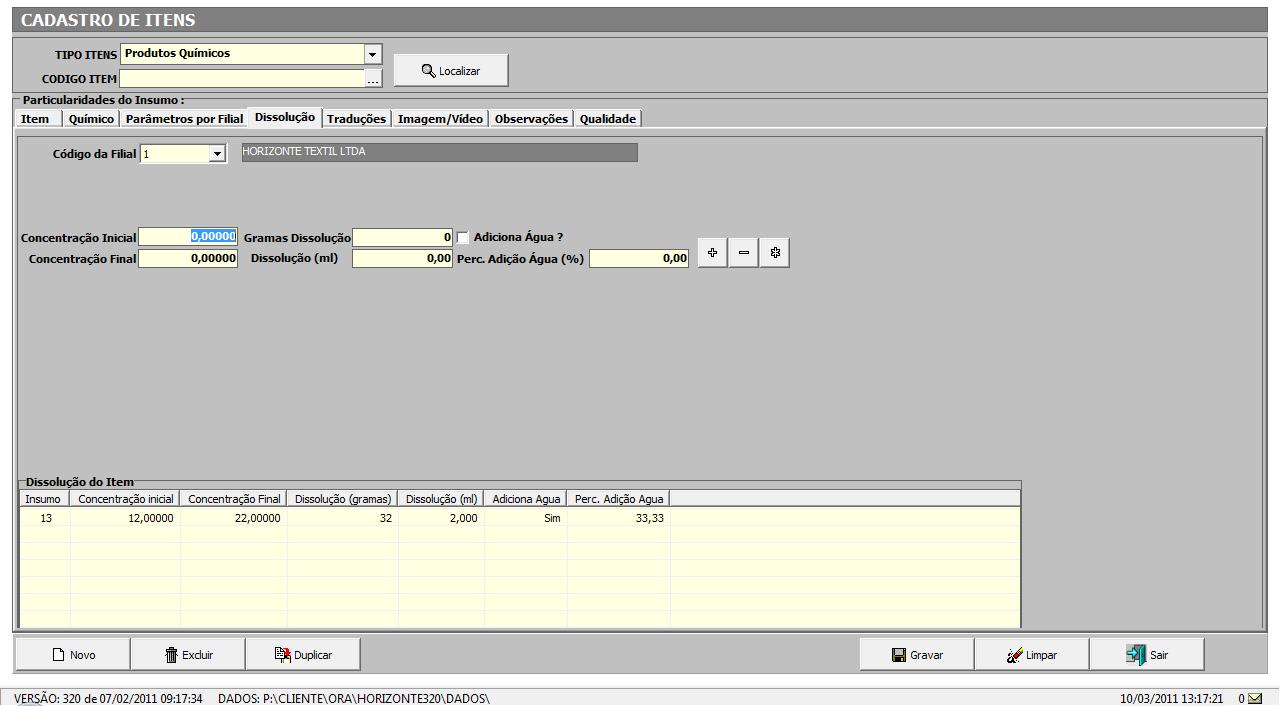
Task: Open the Parâmetros por Filial tab
Action: pyautogui.click(x=184, y=119)
